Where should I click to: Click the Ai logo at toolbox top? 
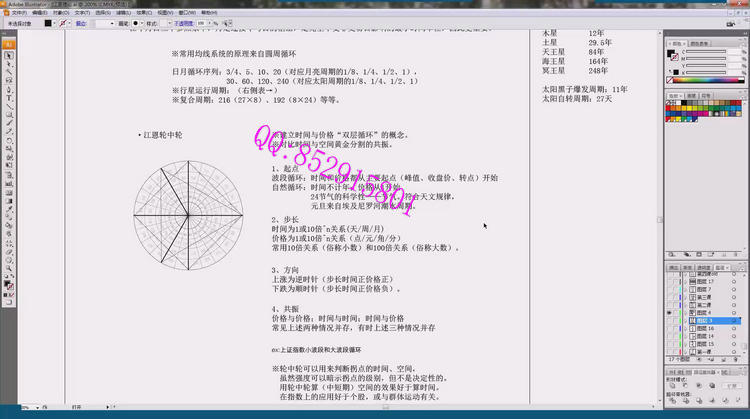pyautogui.click(x=9, y=44)
